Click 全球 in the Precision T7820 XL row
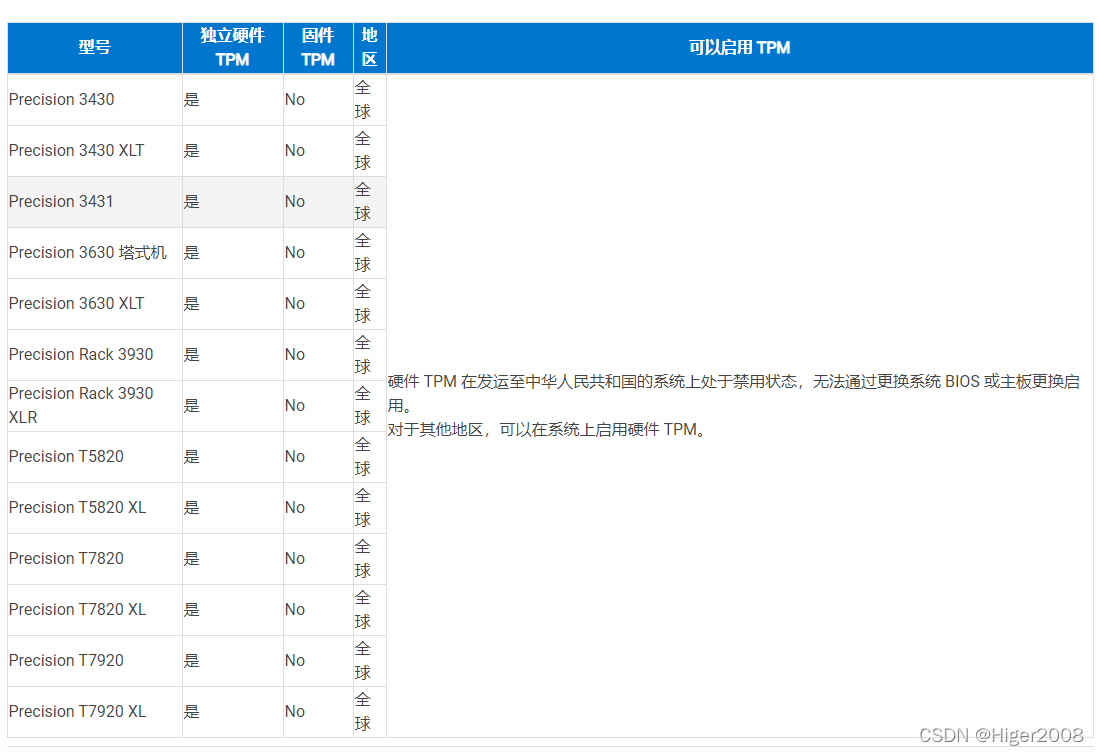Image resolution: width=1099 pixels, height=755 pixels. click(362, 610)
